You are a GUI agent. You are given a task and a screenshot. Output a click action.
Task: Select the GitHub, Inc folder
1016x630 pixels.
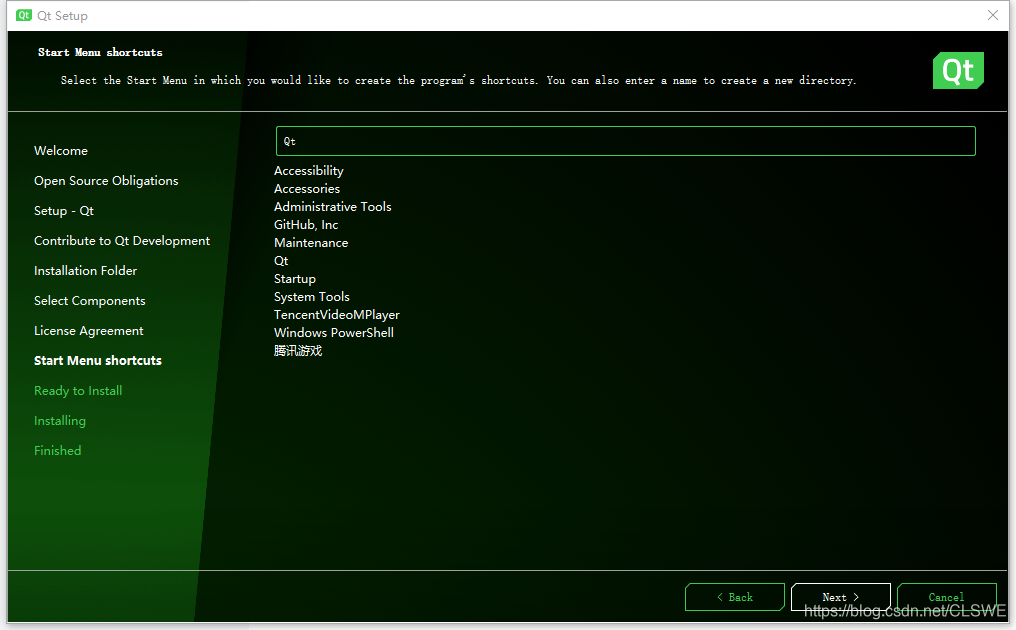tap(306, 225)
